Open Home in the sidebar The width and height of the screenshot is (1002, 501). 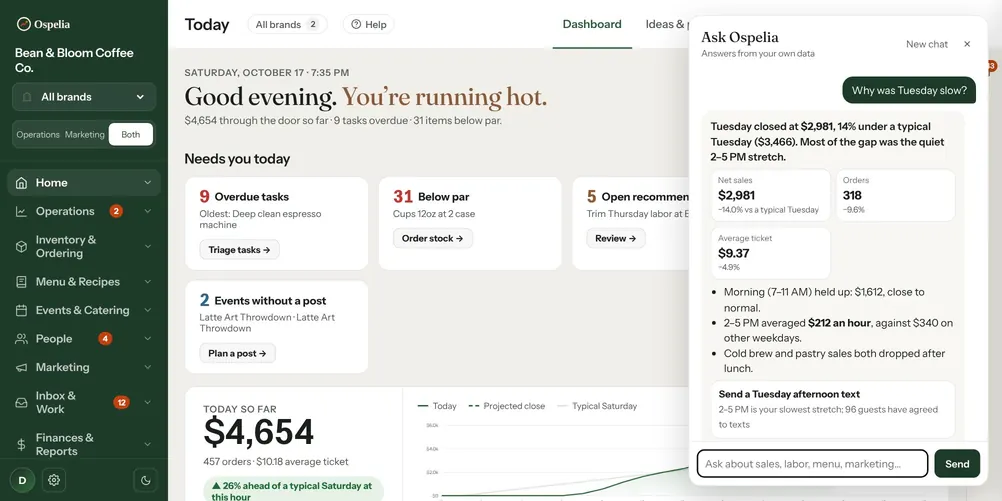[x=84, y=183]
